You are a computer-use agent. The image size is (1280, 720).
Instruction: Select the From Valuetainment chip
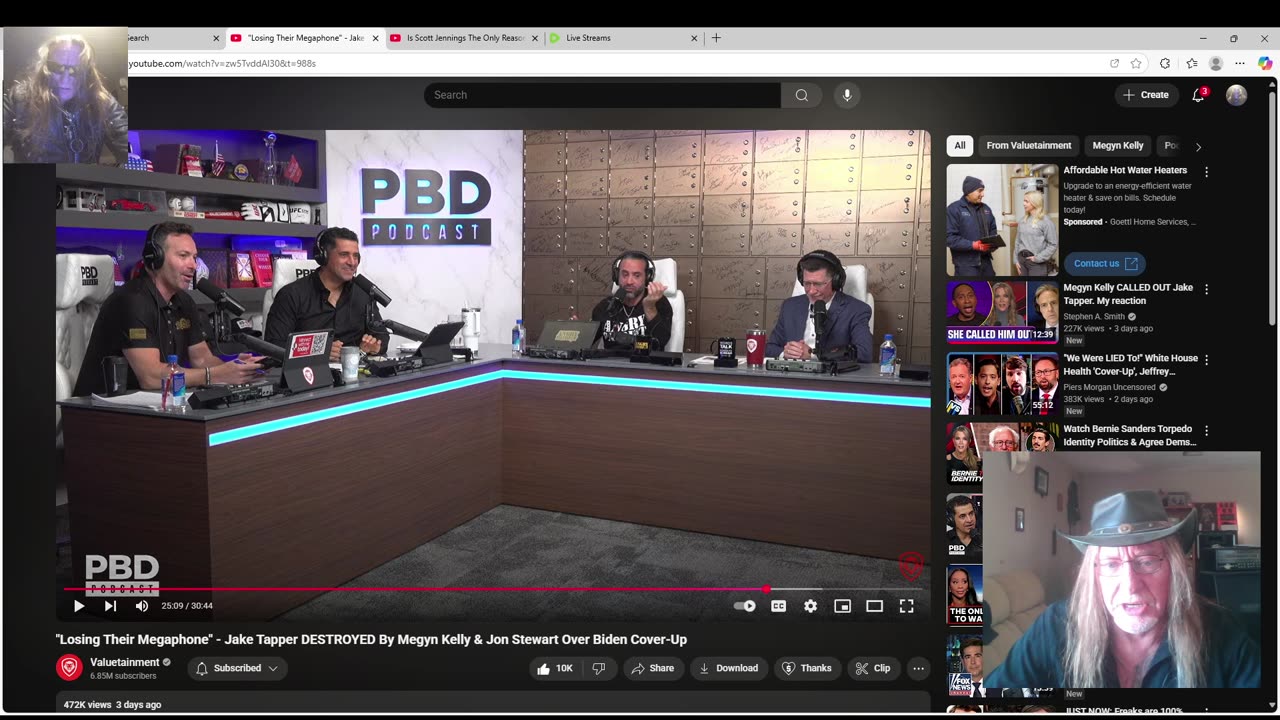click(x=1028, y=146)
